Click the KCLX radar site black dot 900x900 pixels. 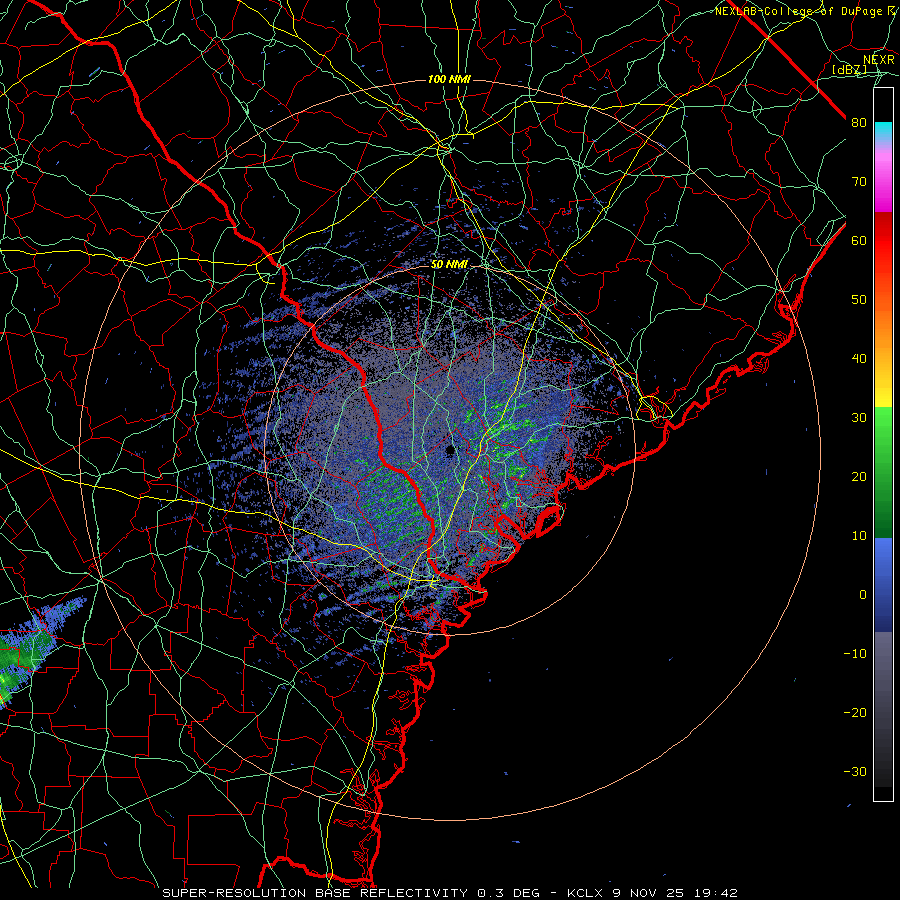pos(451,450)
